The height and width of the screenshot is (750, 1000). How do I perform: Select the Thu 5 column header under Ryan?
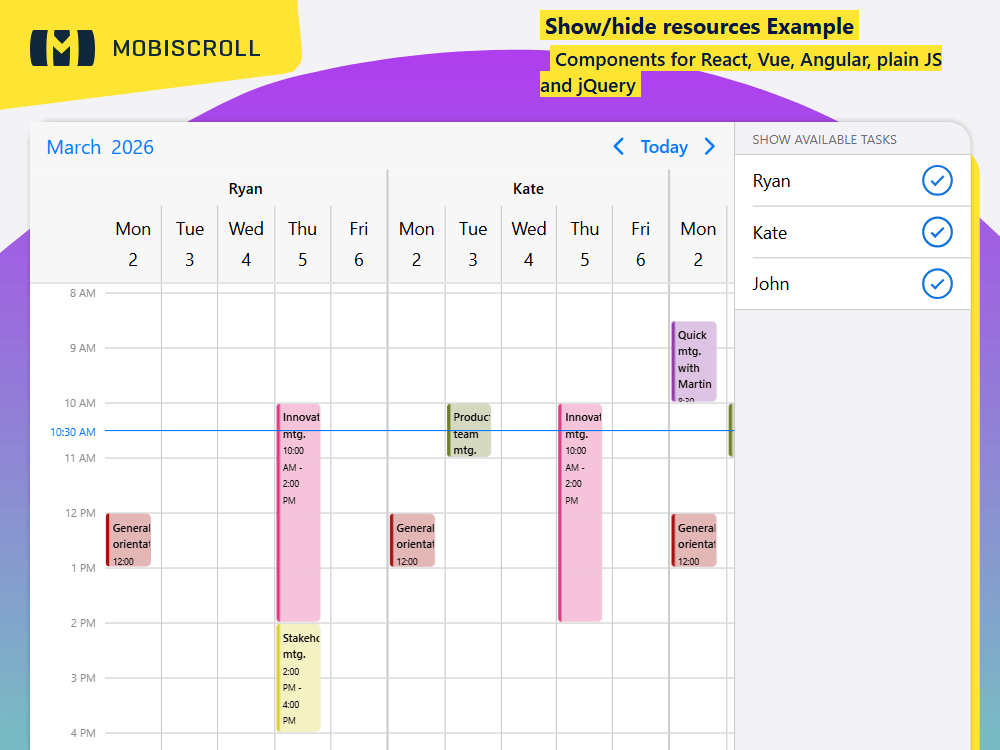click(x=302, y=243)
